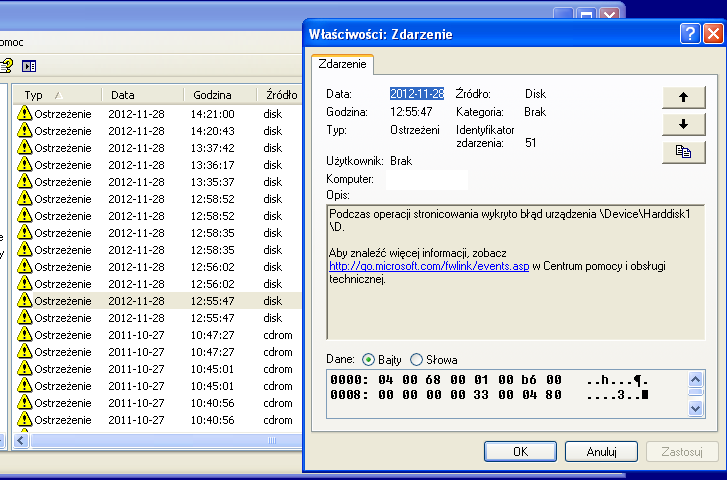The height and width of the screenshot is (480, 727).
Task: Click the data box scroll down arrow
Action: (695, 409)
